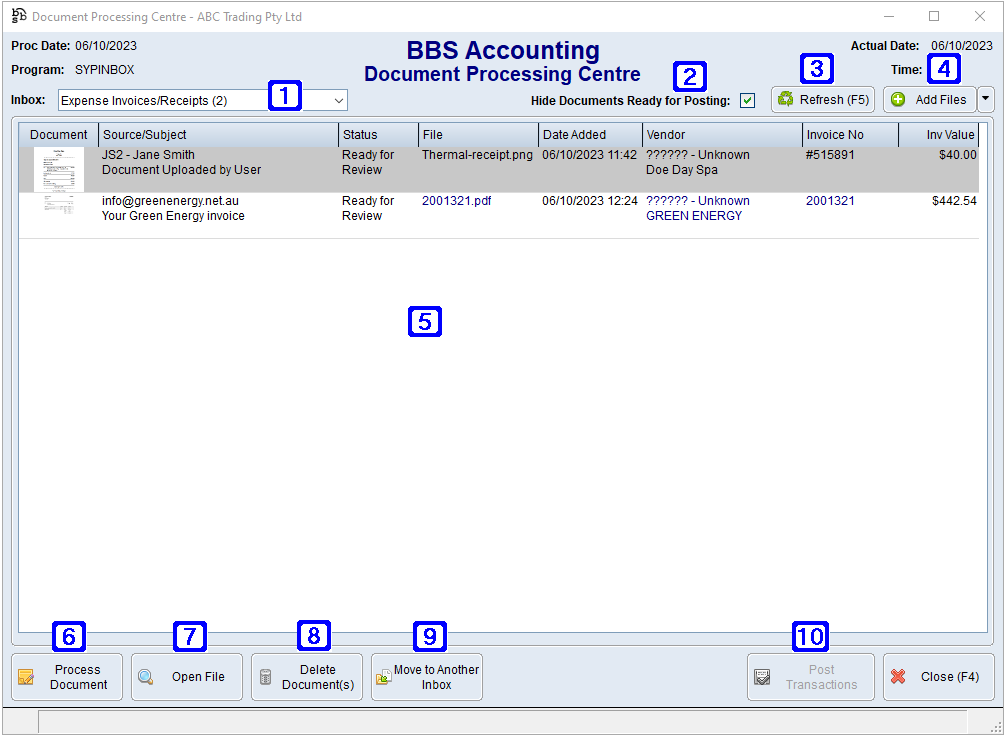1006x736 pixels.
Task: Click the Open File magnifier icon
Action: (147, 677)
